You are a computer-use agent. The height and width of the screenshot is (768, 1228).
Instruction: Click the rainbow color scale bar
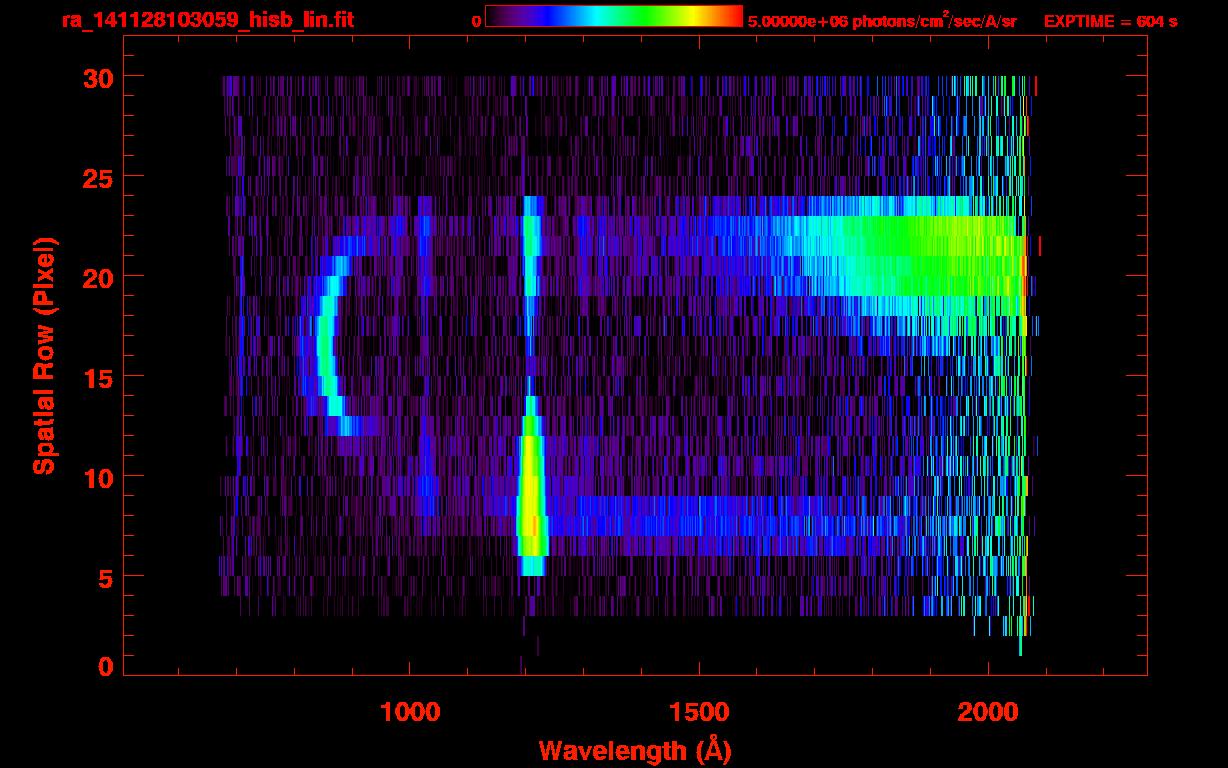pyautogui.click(x=614, y=16)
